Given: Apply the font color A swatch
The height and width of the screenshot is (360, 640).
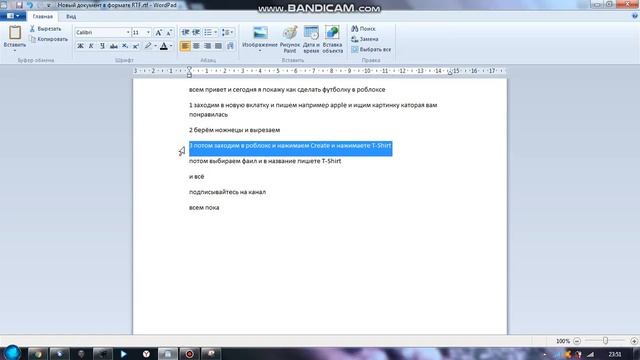Looking at the screenshot, I should tap(164, 46).
